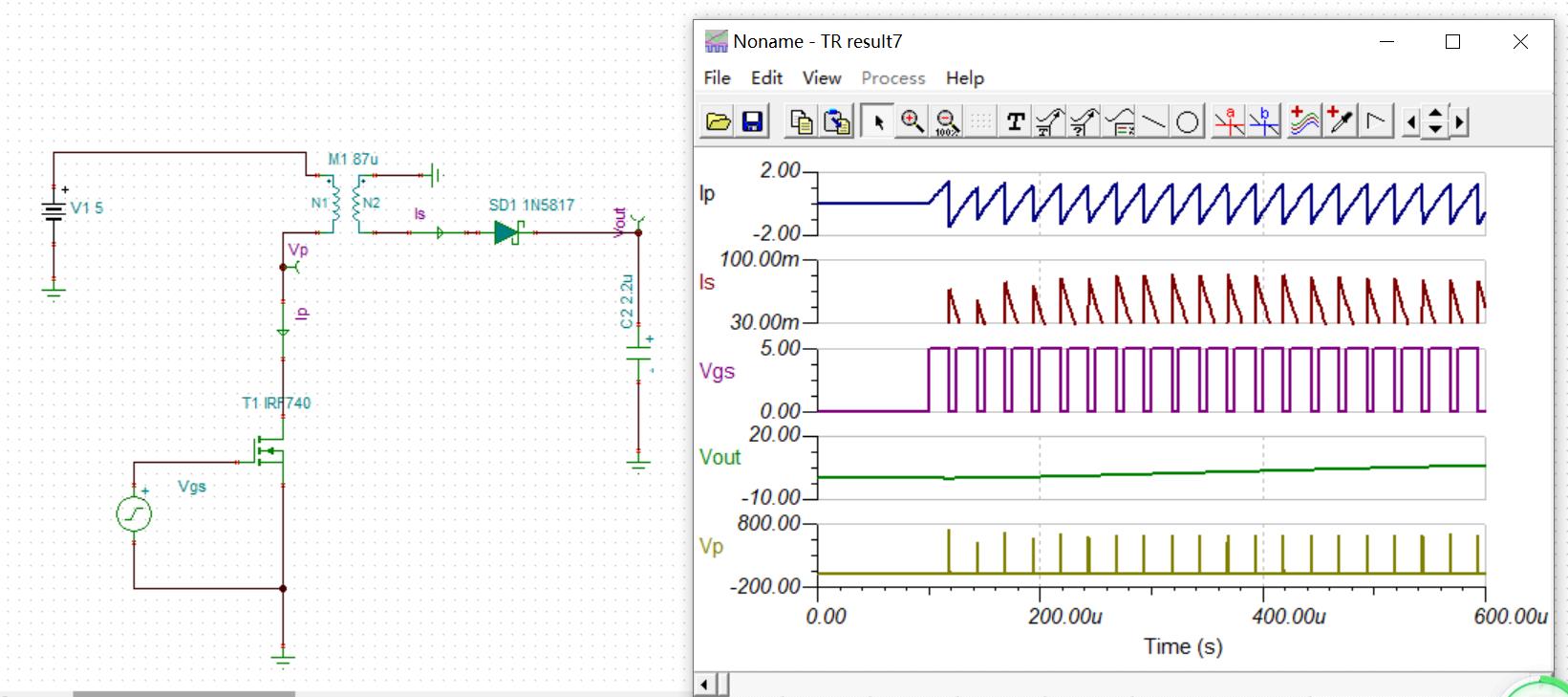
Task: Click the flag-shaped icon after the dropper
Action: 1376,121
